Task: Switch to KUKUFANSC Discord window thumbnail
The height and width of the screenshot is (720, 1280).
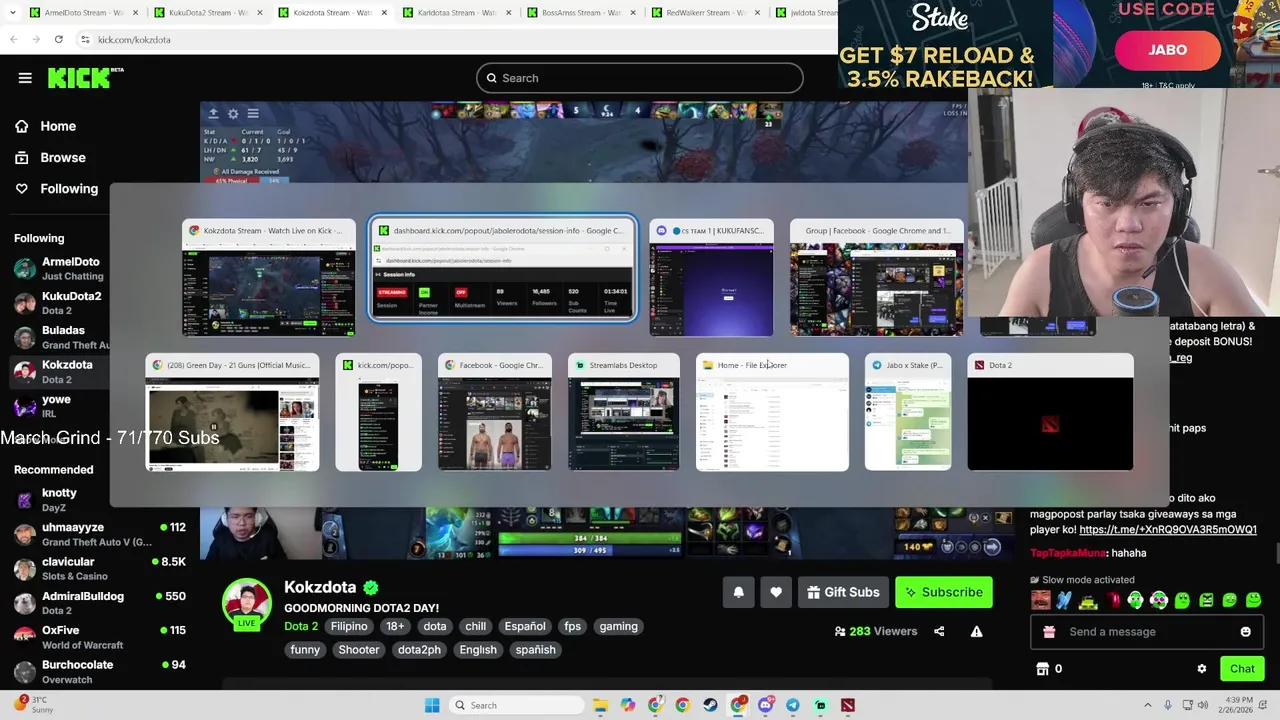Action: point(711,278)
